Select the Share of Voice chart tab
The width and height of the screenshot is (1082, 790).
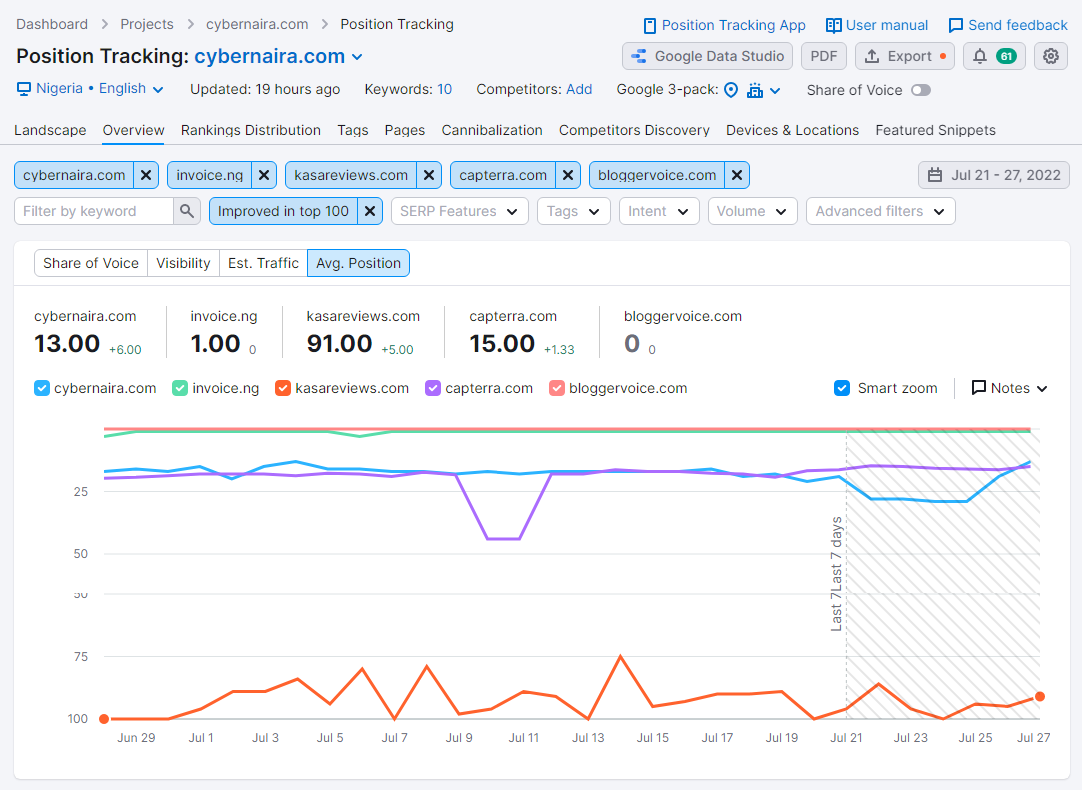point(90,263)
